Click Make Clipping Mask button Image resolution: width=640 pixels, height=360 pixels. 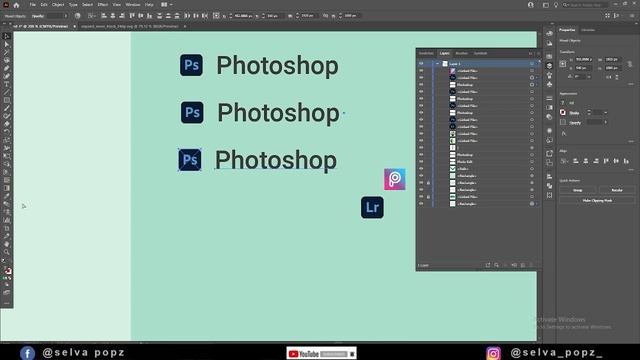point(597,200)
